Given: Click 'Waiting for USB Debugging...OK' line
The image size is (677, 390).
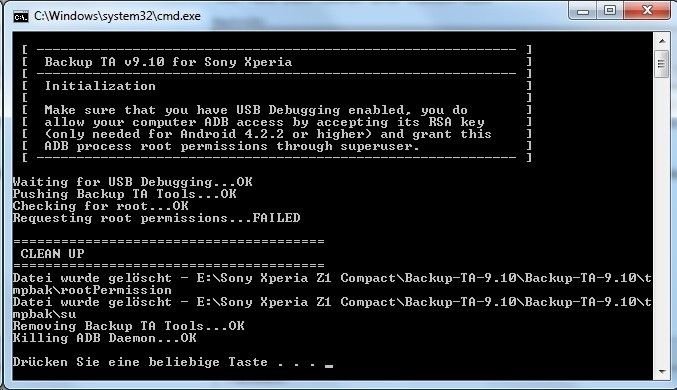Looking at the screenshot, I should coord(133,182).
